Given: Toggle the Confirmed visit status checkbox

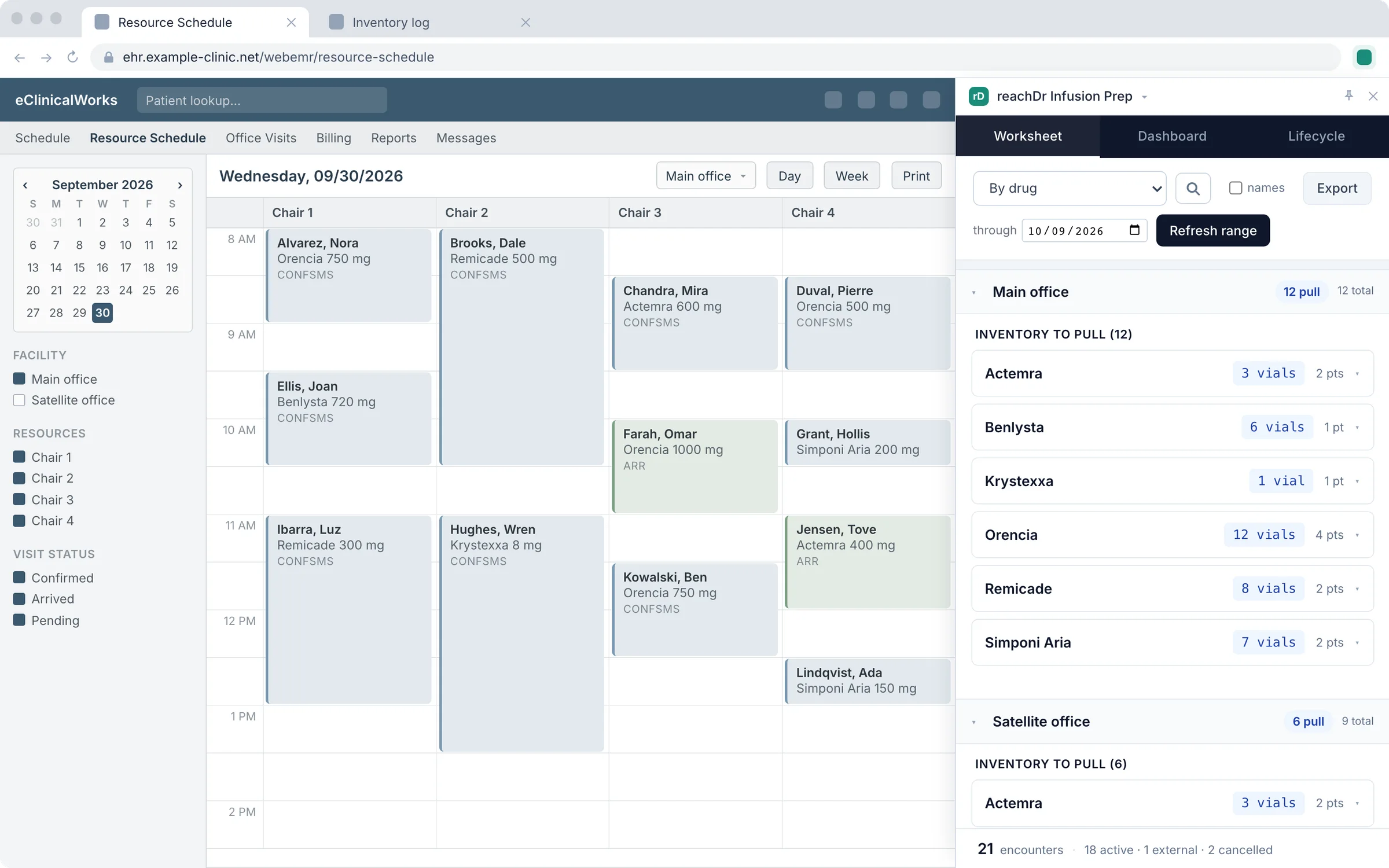Looking at the screenshot, I should point(19,578).
